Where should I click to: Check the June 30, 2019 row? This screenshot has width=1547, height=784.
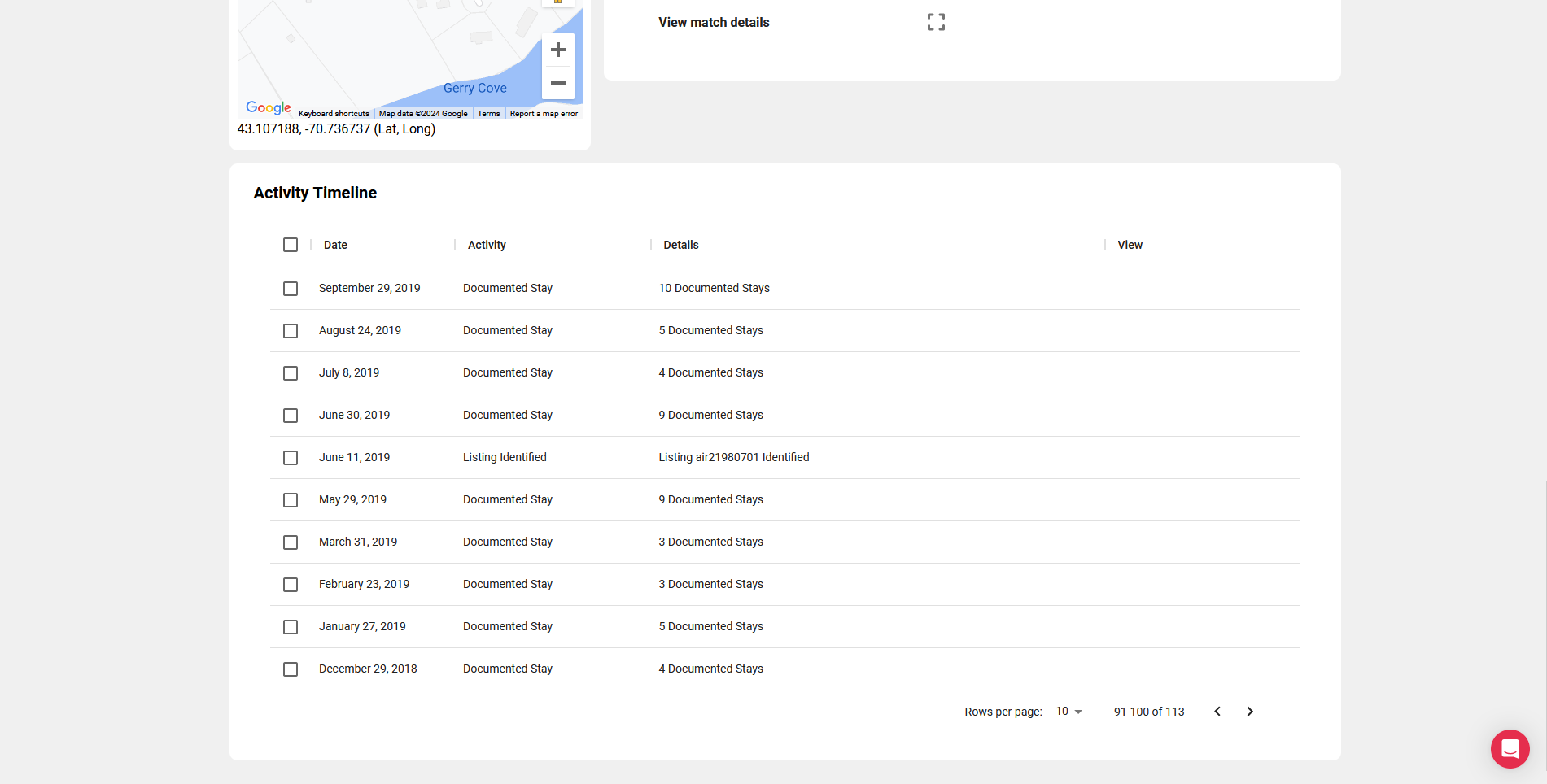291,416
